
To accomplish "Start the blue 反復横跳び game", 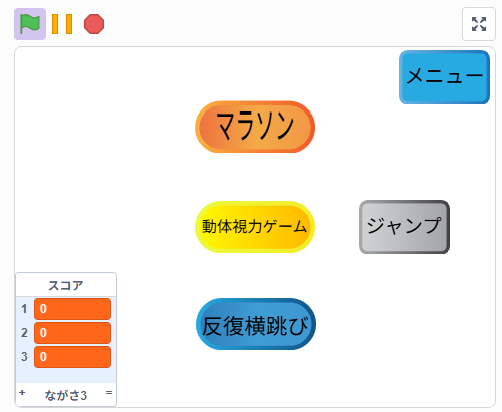I will [x=256, y=324].
